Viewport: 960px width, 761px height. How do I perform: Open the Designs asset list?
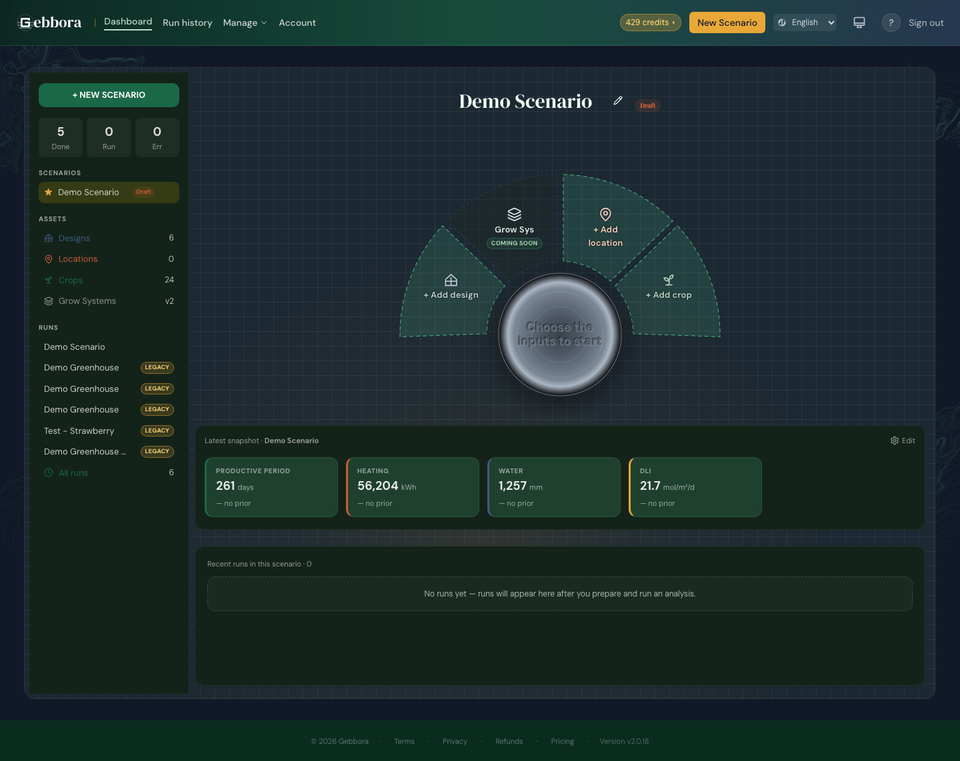point(109,238)
